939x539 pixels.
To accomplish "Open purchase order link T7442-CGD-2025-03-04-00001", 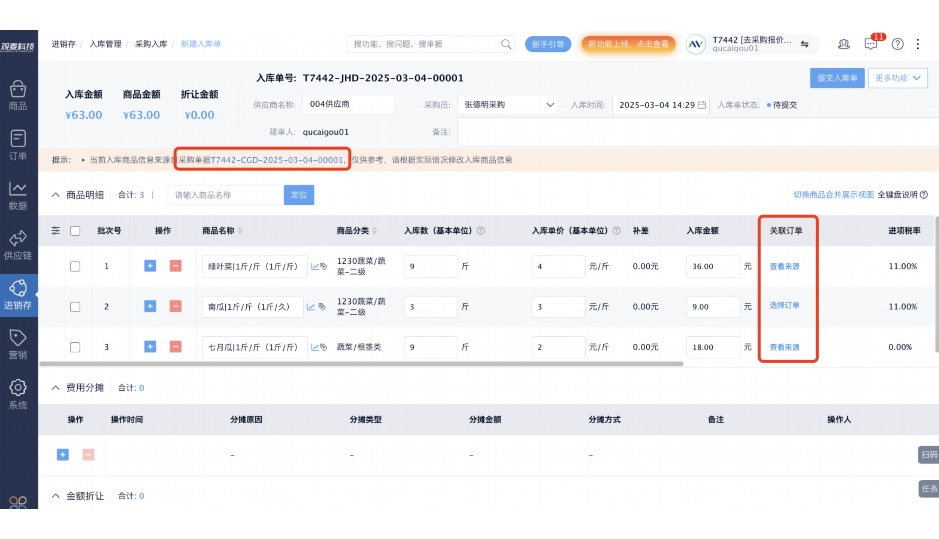I will coord(276,160).
